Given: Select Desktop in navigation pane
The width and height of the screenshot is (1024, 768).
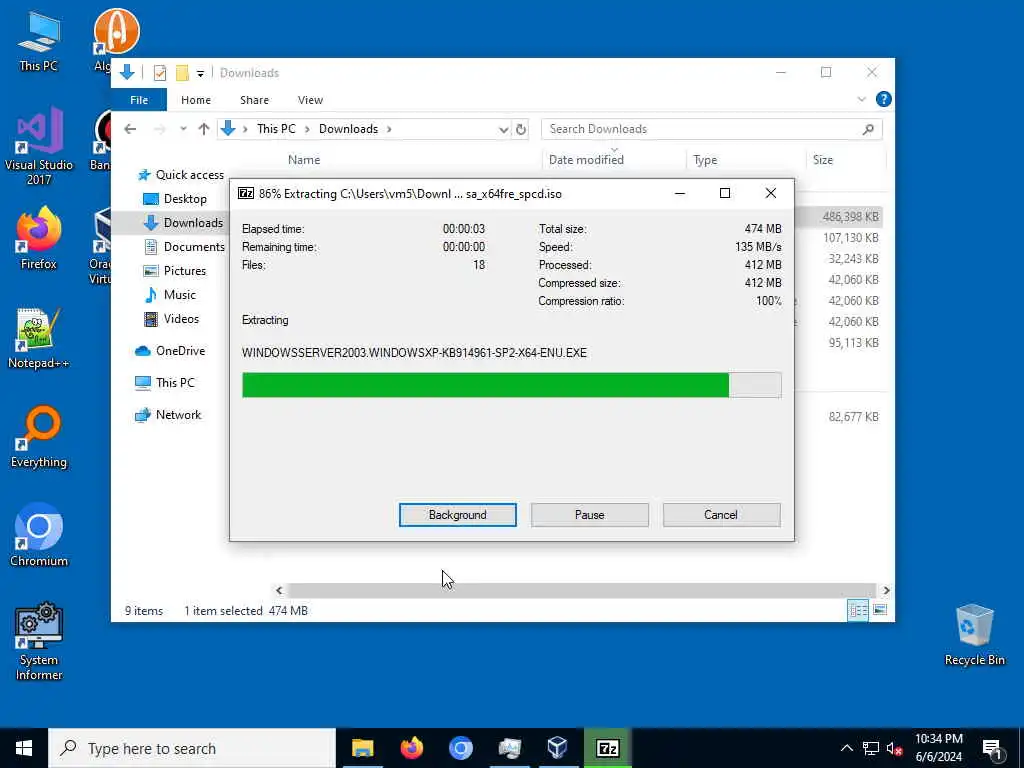Looking at the screenshot, I should 174,199.
